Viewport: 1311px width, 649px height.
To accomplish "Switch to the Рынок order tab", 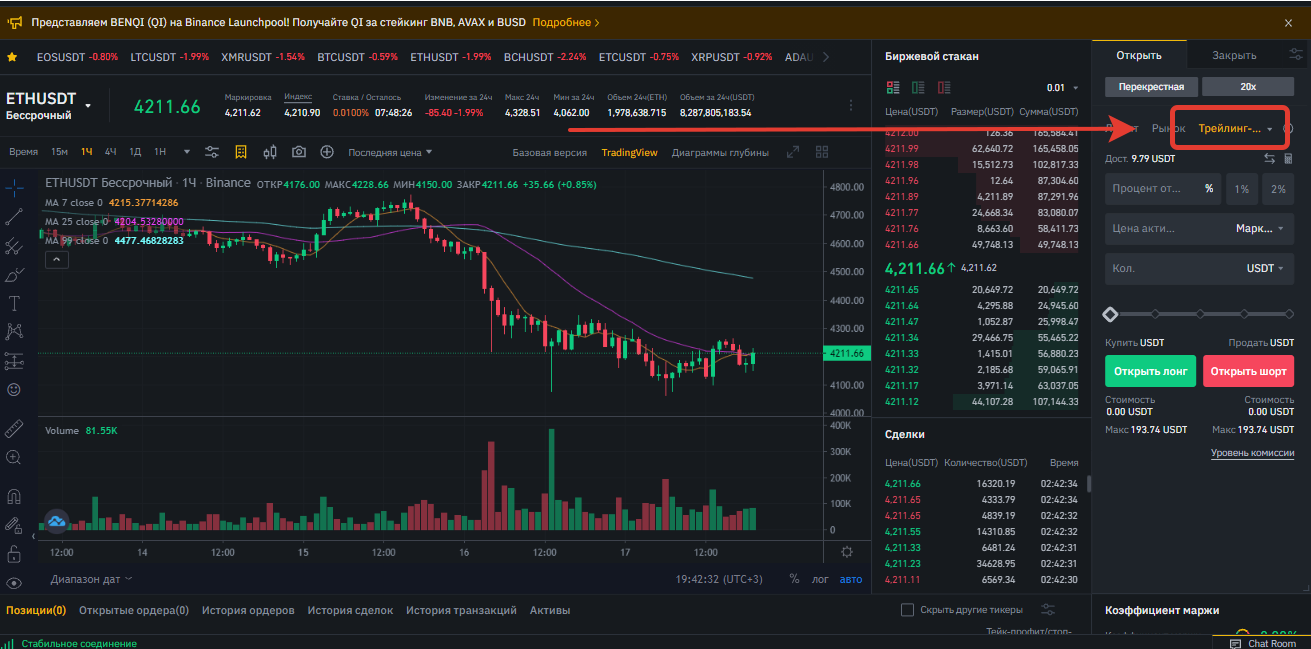I will tap(1168, 128).
